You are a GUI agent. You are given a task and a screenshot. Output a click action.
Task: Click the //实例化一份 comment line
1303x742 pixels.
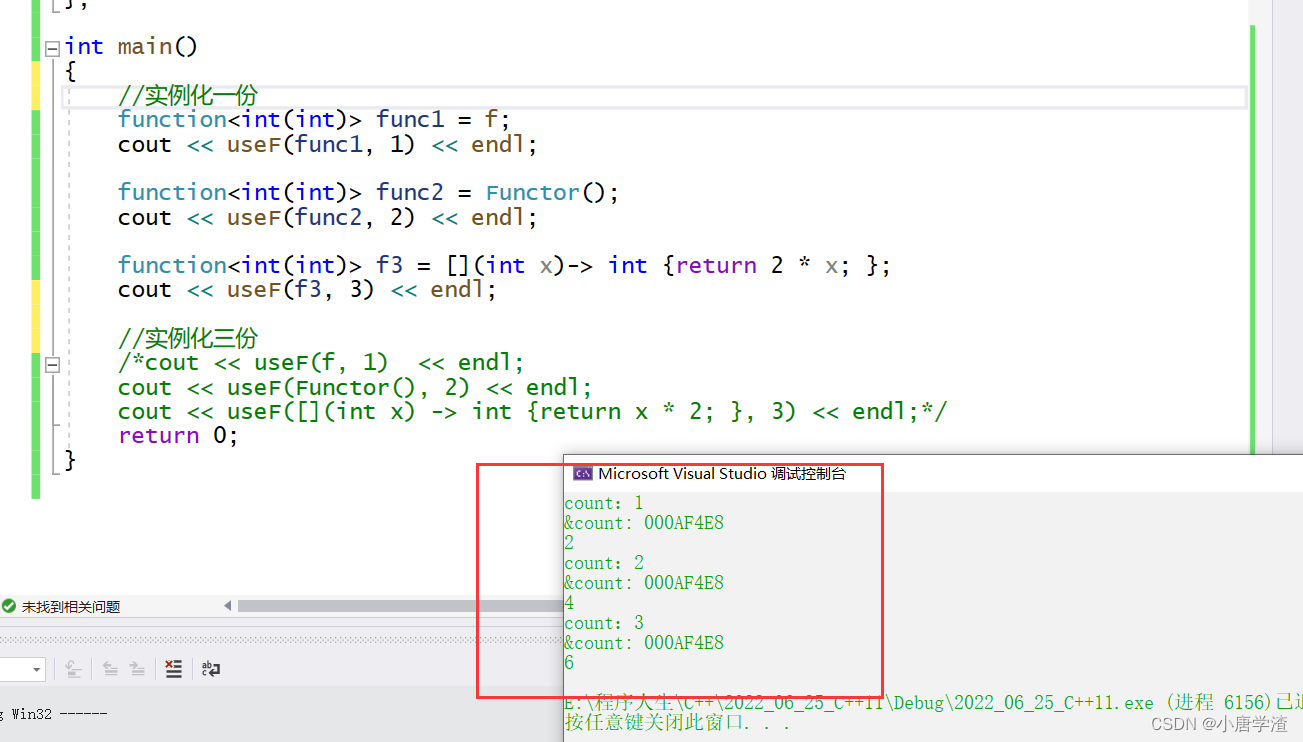point(188,96)
